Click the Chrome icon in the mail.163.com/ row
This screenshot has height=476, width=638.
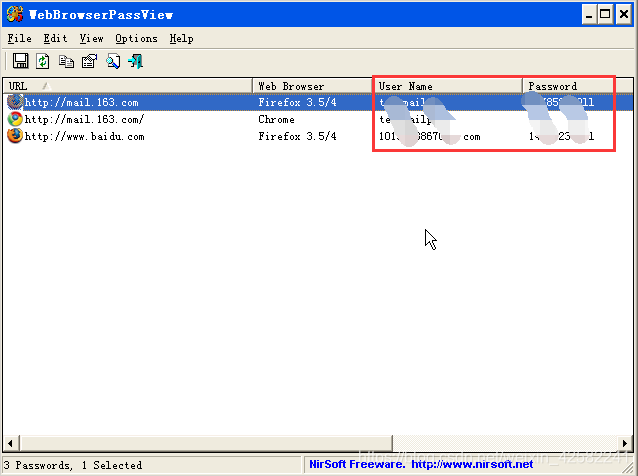click(15, 119)
